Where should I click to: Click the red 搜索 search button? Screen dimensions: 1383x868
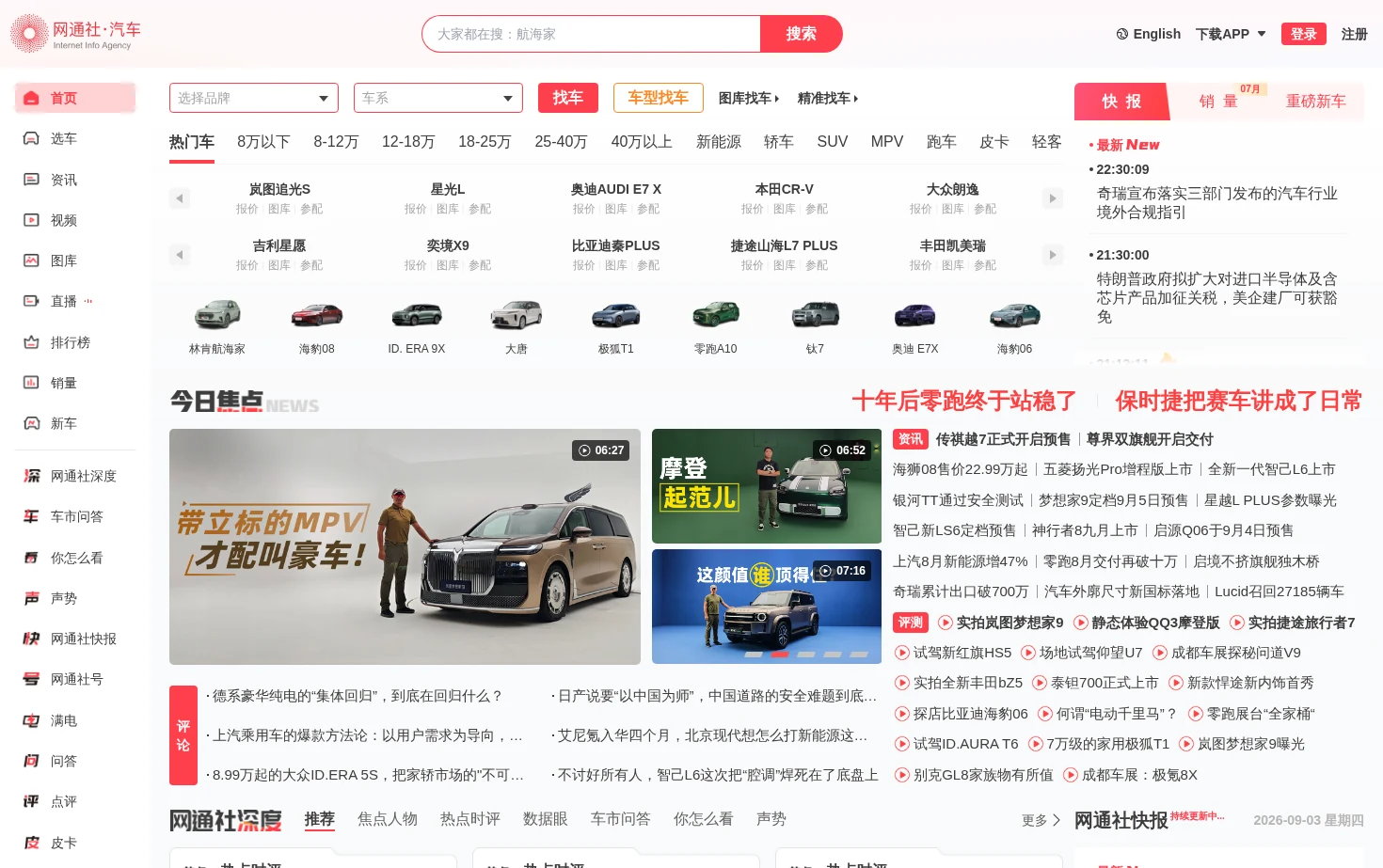(802, 34)
